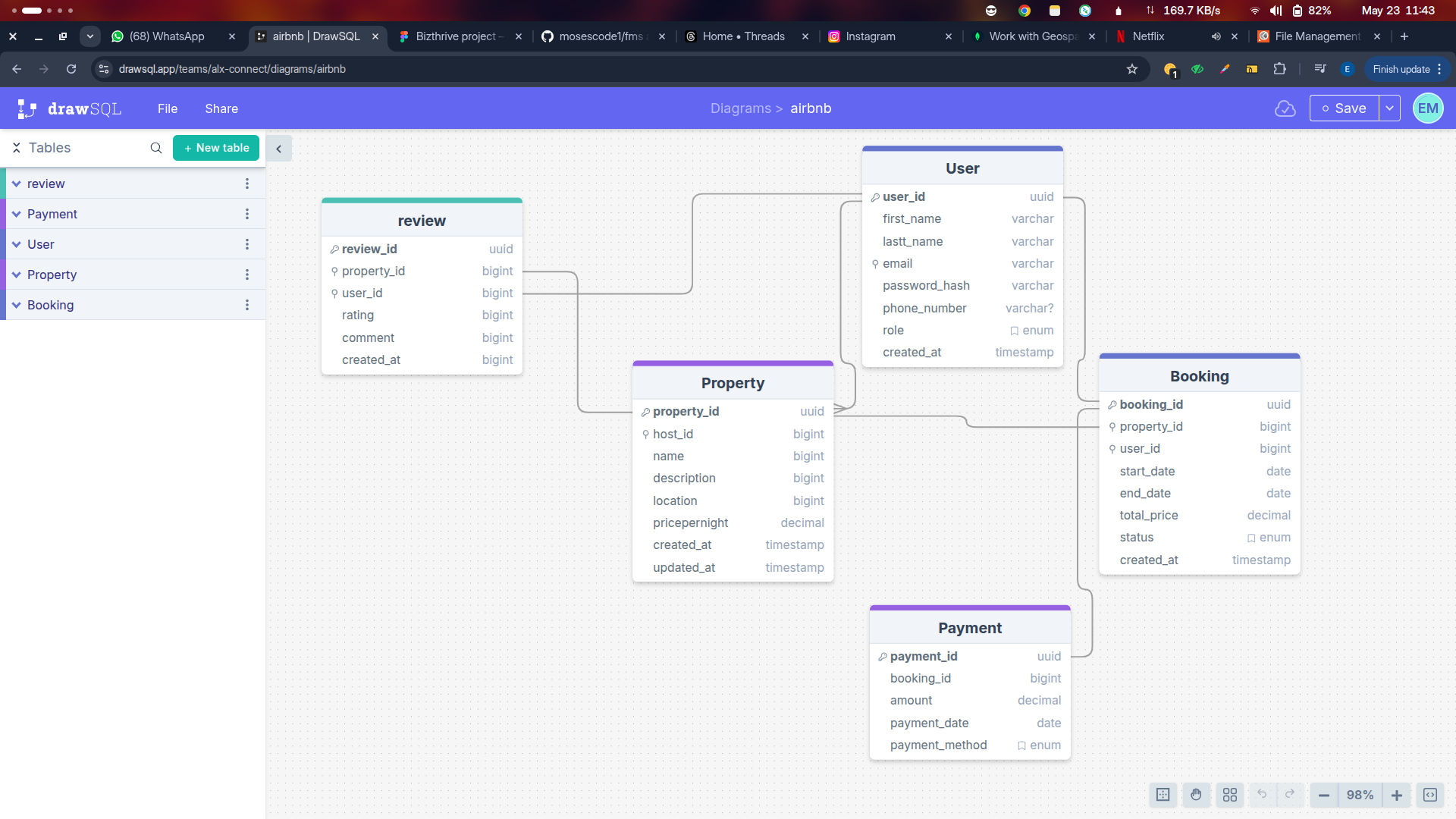Click the drawSQL logo
Image resolution: width=1456 pixels, height=819 pixels.
click(69, 108)
